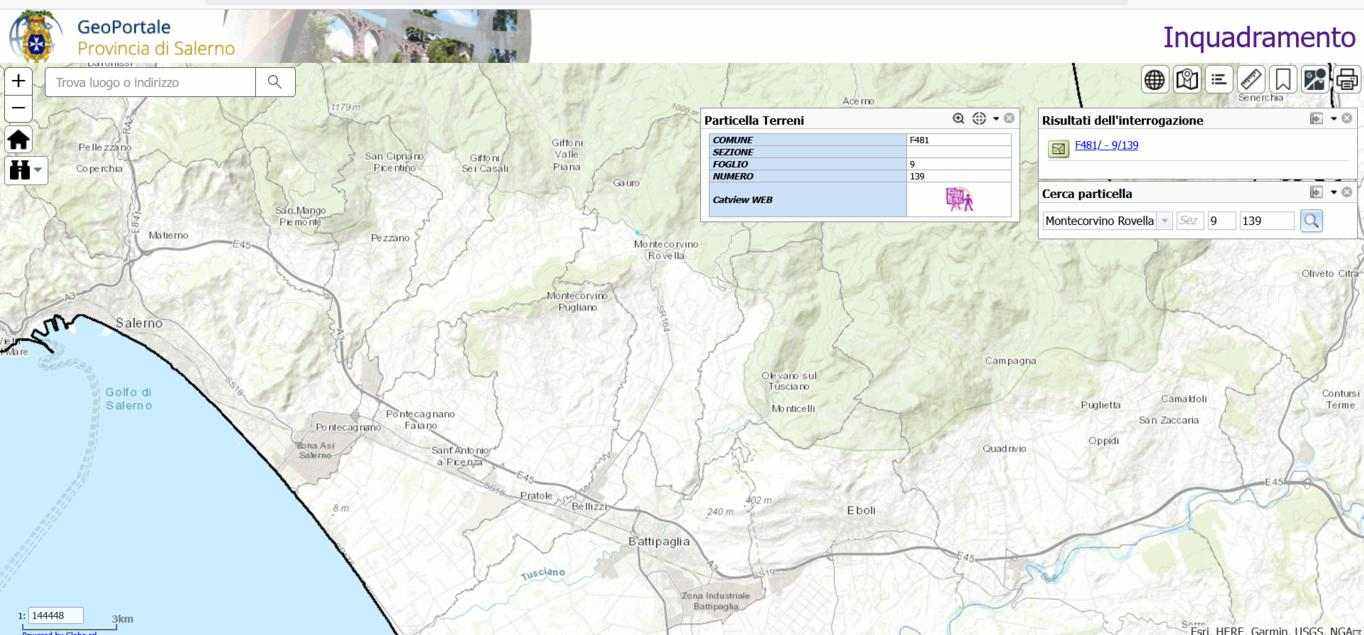This screenshot has width=1364, height=635.
Task: Click the 'Trova luogo o indirizzo' search field
Action: click(150, 83)
